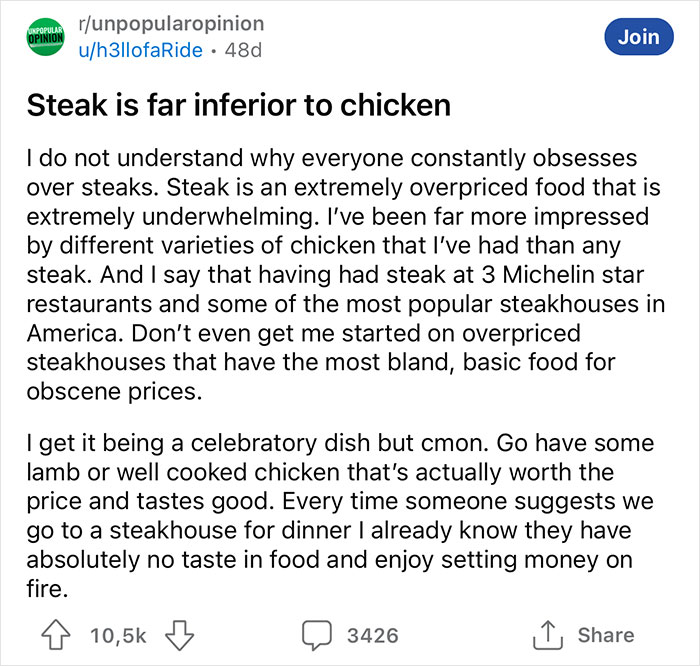Image resolution: width=700 pixels, height=666 pixels.
Task: Upvote the steak versus chicken post
Action: (59, 635)
